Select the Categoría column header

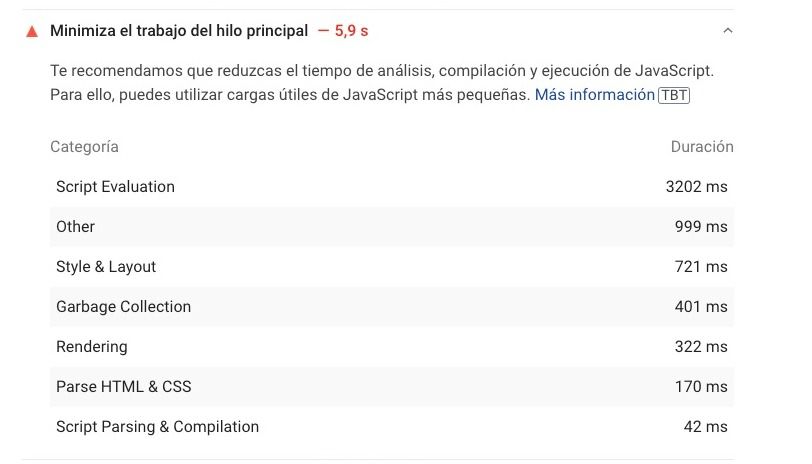(84, 147)
